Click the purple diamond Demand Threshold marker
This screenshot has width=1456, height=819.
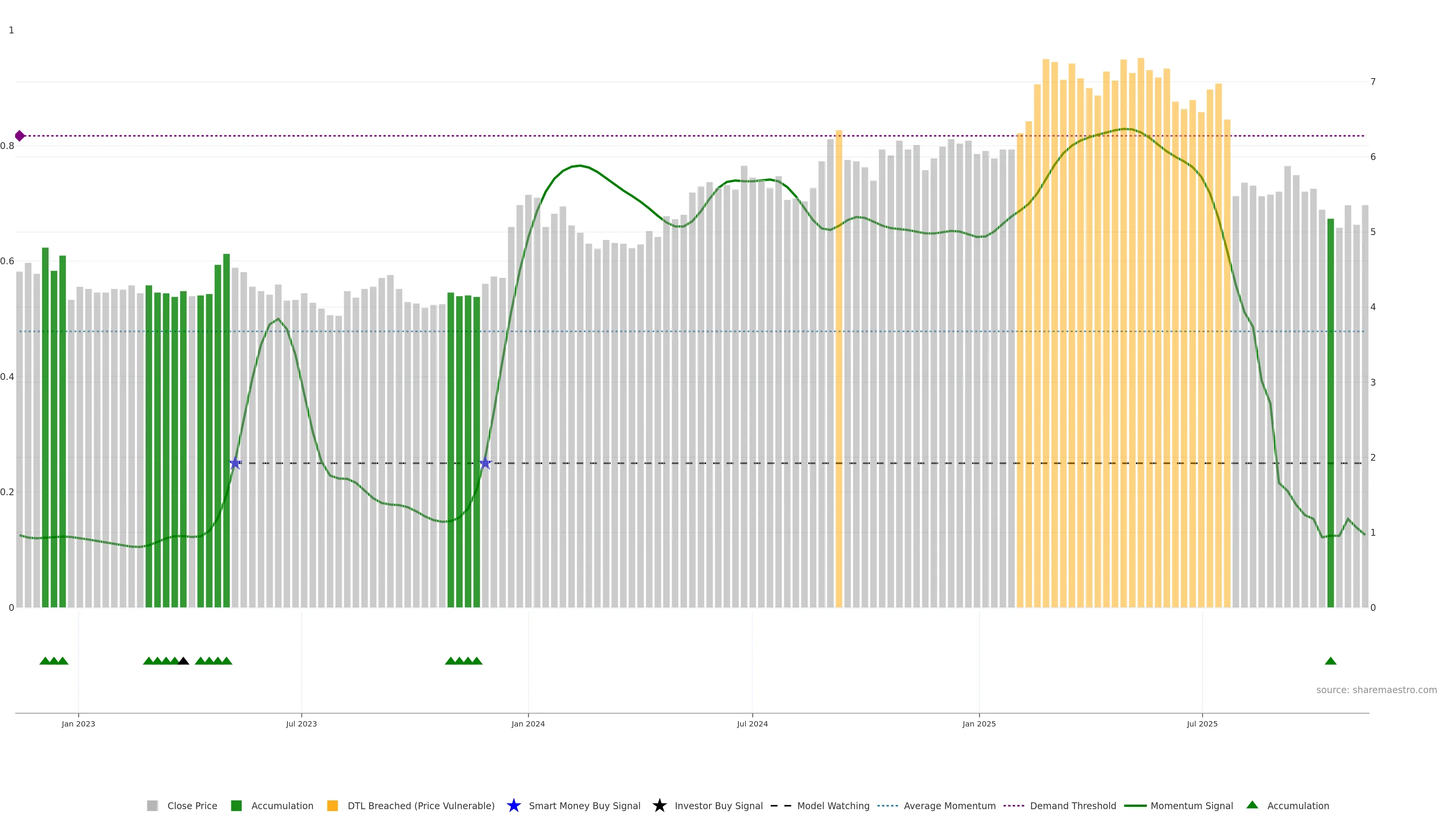(x=20, y=136)
